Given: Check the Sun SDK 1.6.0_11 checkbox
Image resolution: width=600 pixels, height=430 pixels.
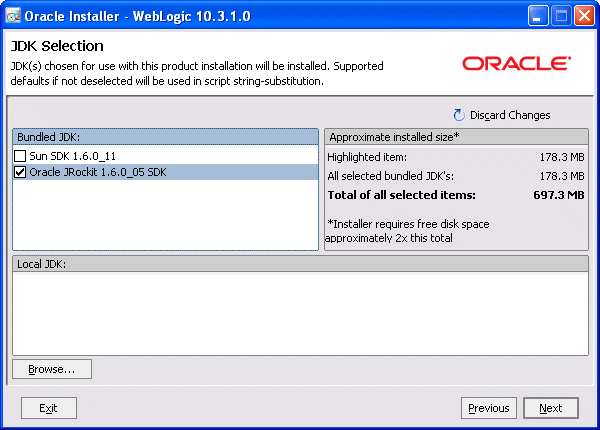Looking at the screenshot, I should (x=20, y=156).
